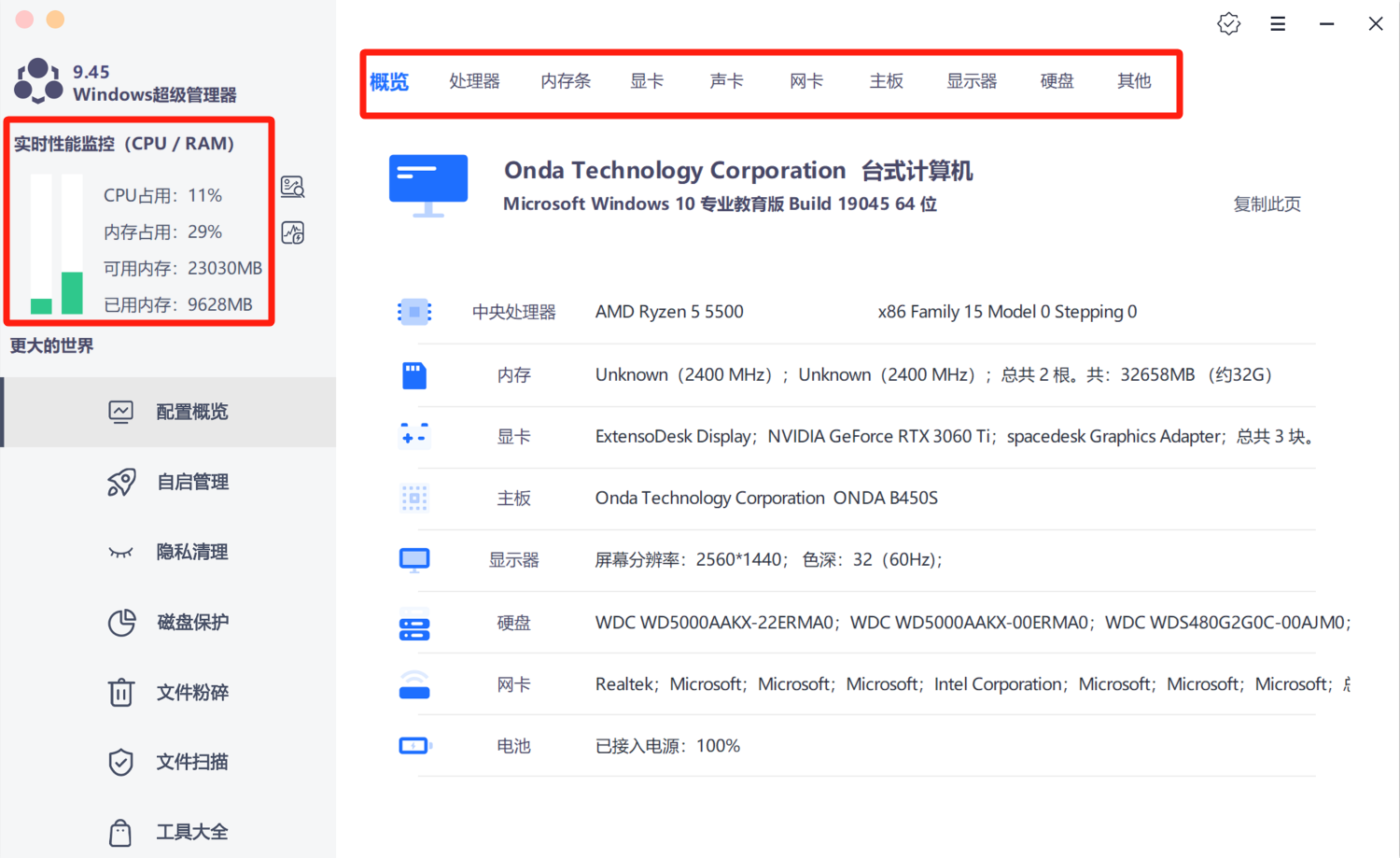
Task: Click the 概览 tab
Action: [389, 82]
